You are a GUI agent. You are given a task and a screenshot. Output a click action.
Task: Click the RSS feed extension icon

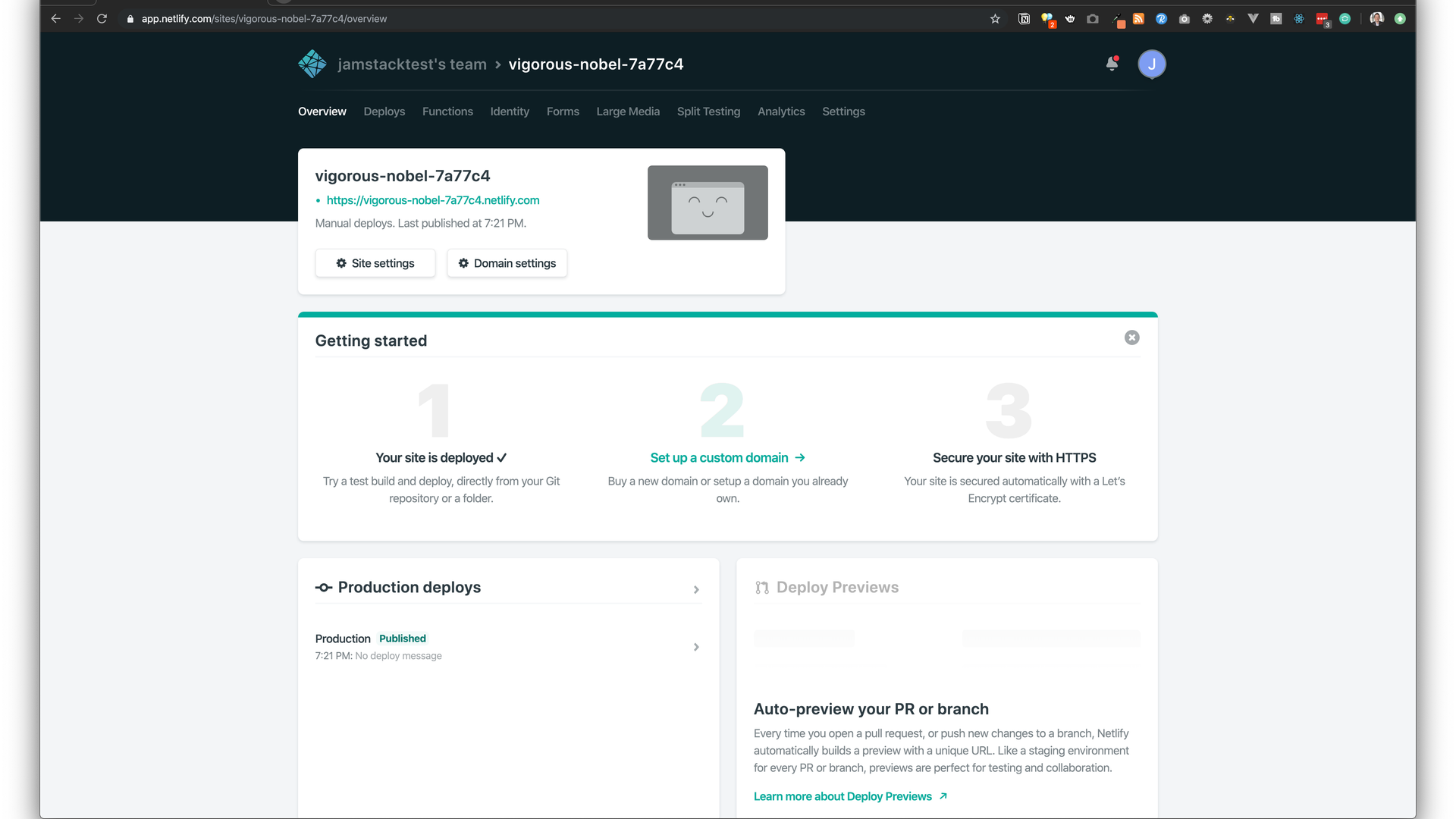click(x=1138, y=19)
